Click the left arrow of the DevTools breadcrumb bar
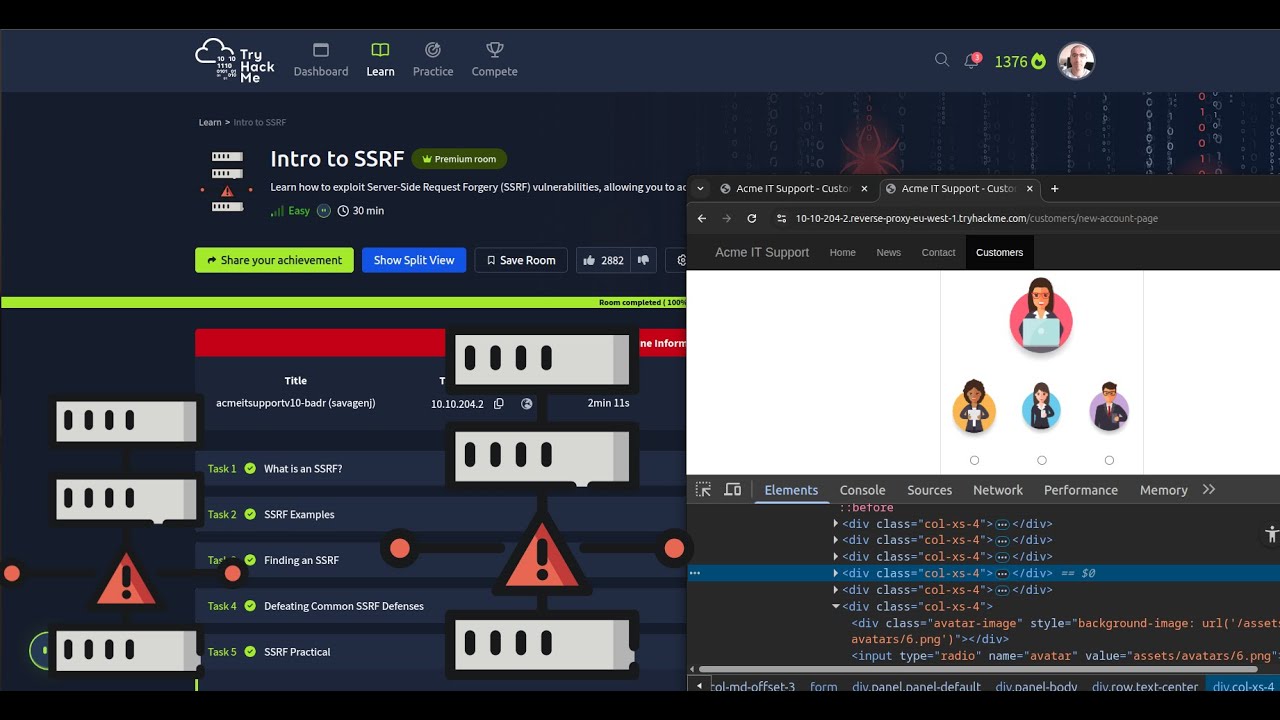This screenshot has height=720, width=1280. click(699, 686)
